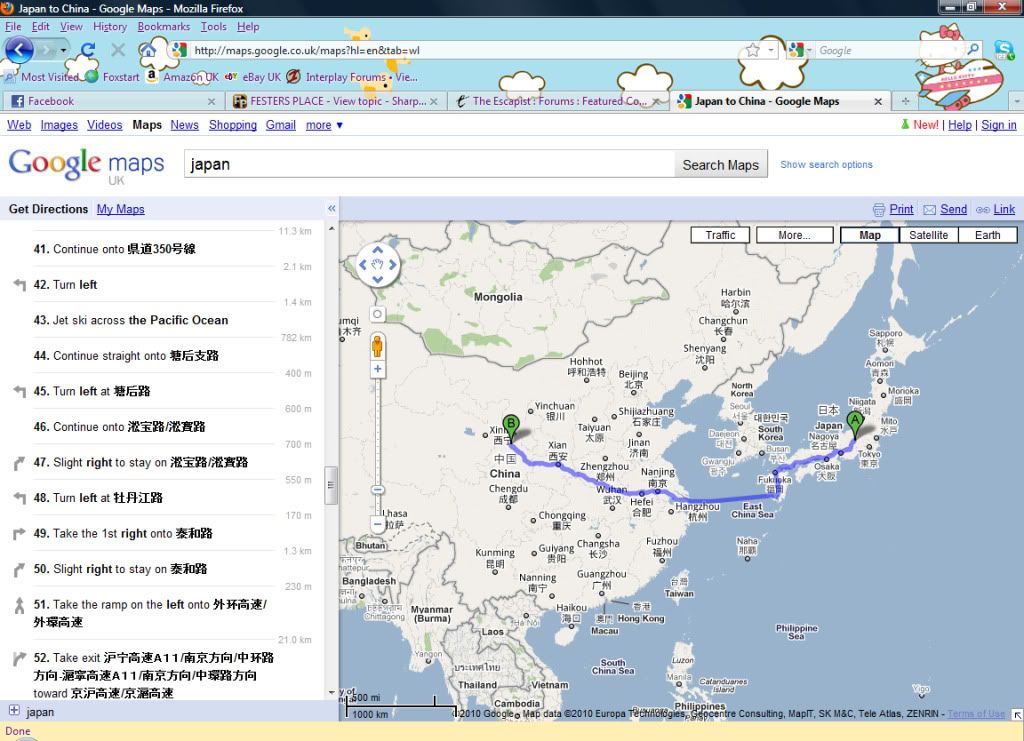Open the Amazon UK bookmark
1024x741 pixels.
pos(183,77)
